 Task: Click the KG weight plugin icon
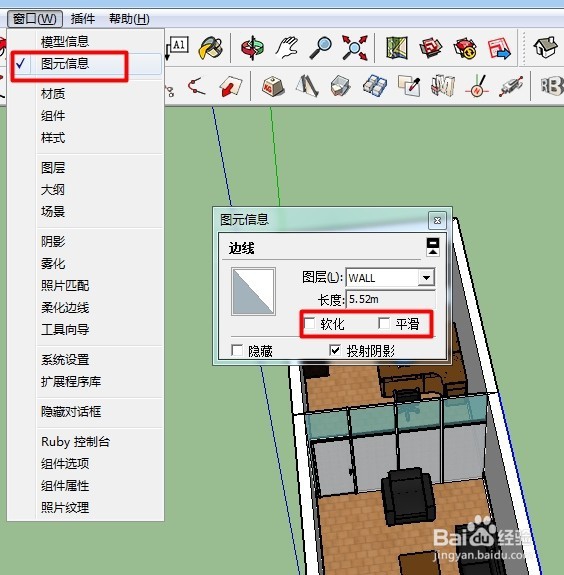point(273,87)
